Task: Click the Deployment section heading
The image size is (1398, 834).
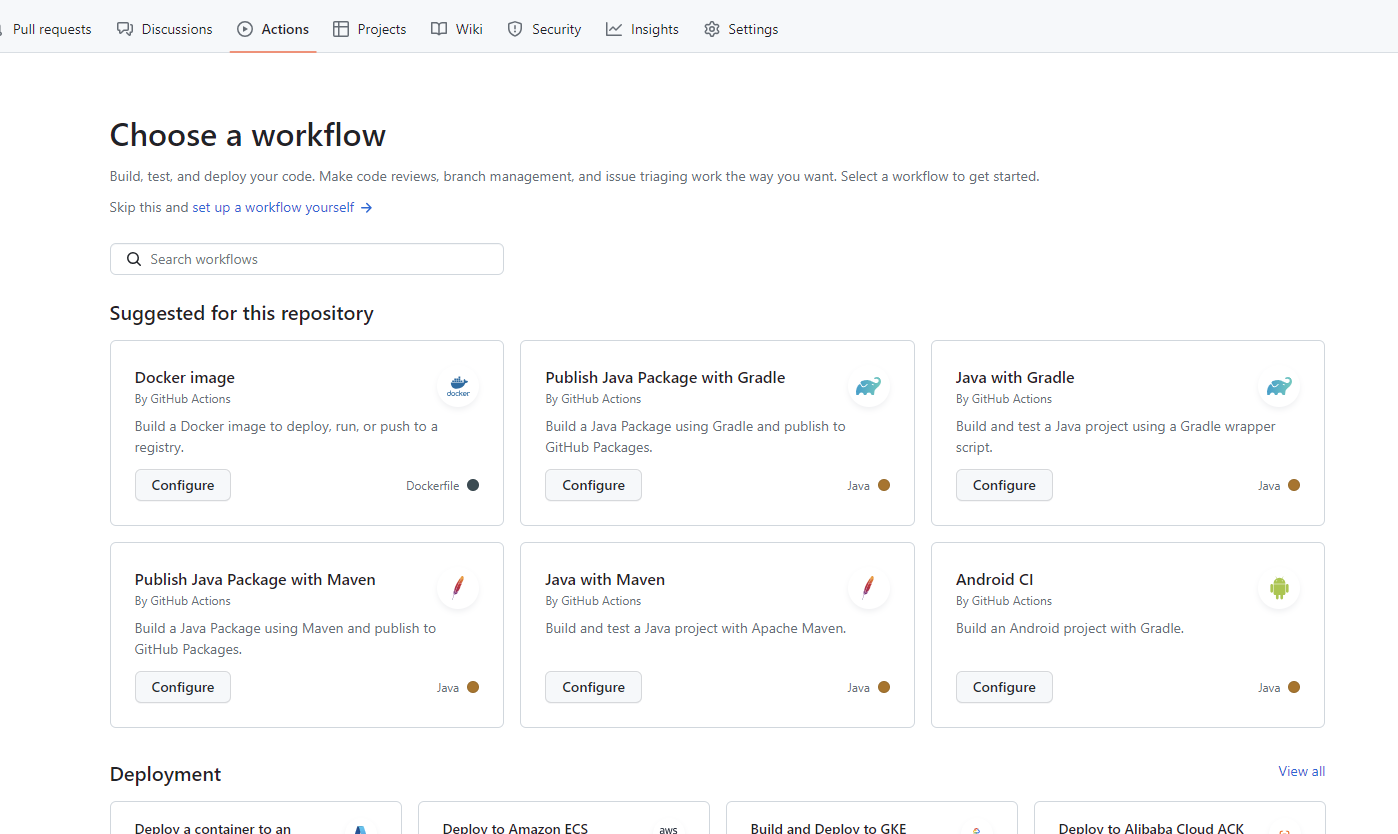Action: tap(166, 774)
